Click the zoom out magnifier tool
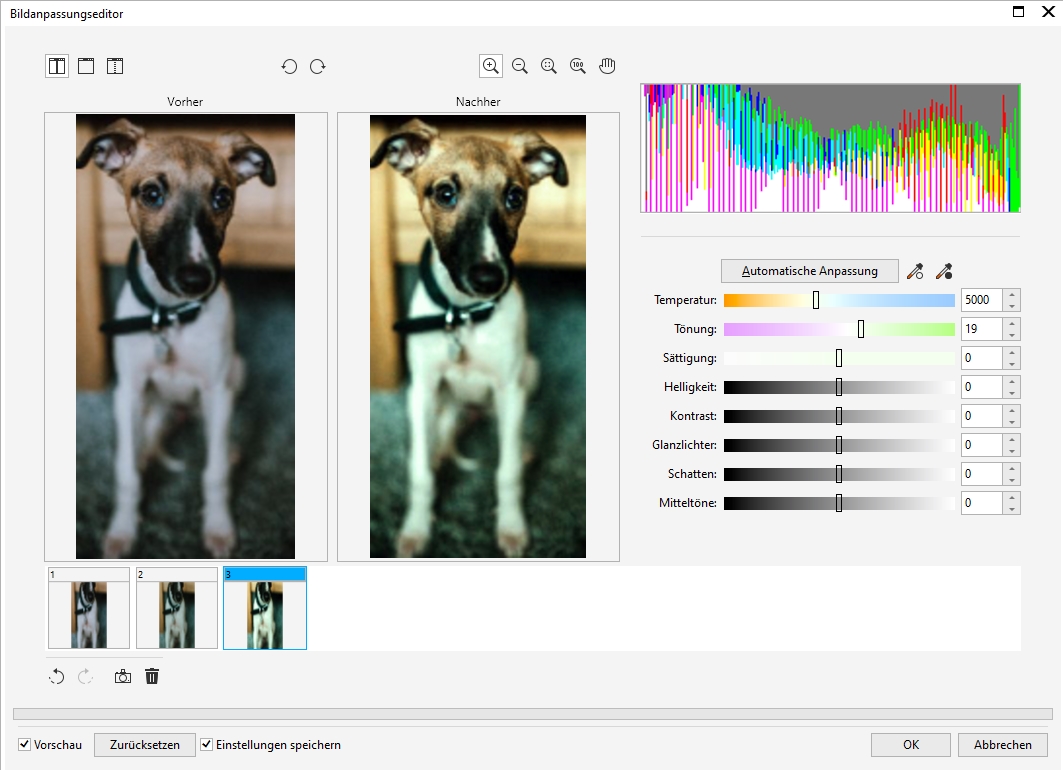The height and width of the screenshot is (770, 1063). [520, 66]
